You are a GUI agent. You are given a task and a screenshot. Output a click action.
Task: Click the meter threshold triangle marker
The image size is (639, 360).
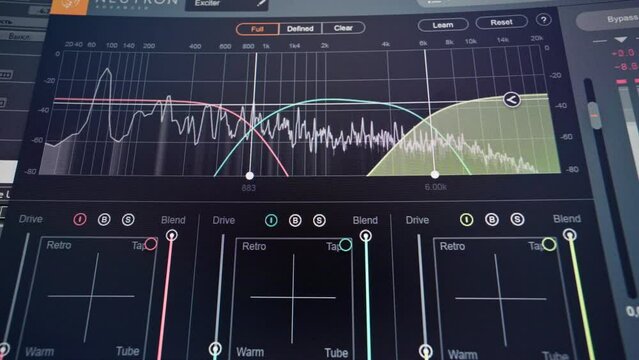click(x=621, y=40)
